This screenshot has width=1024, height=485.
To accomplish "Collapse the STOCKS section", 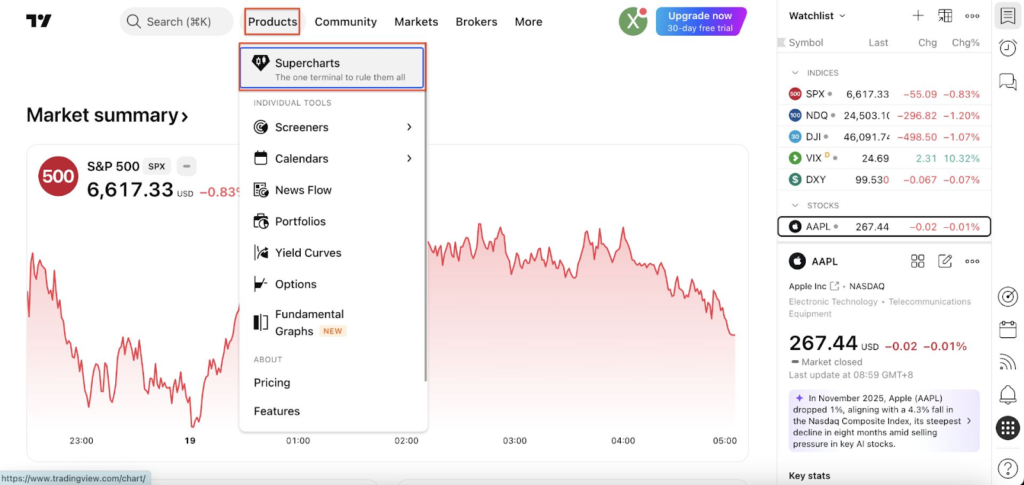I will pyautogui.click(x=795, y=205).
